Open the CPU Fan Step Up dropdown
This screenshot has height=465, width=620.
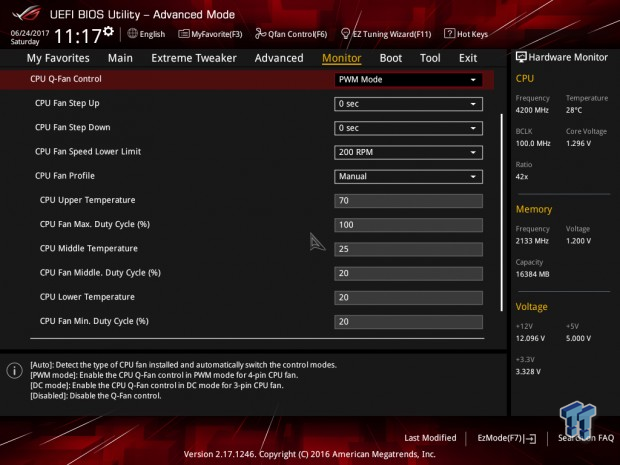coord(408,104)
